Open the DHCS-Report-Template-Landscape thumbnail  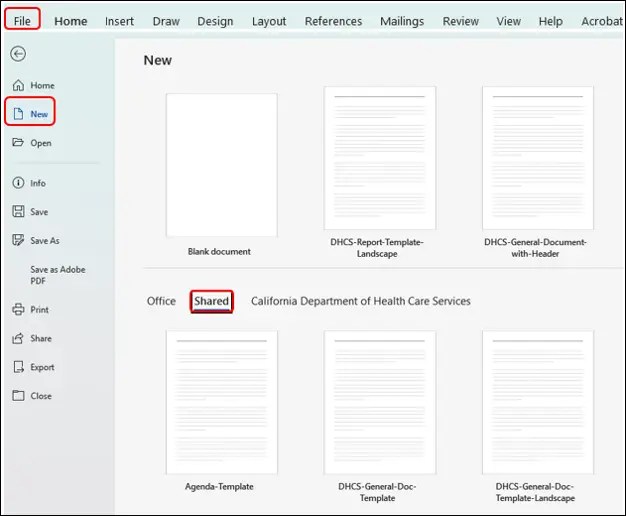click(x=380, y=158)
